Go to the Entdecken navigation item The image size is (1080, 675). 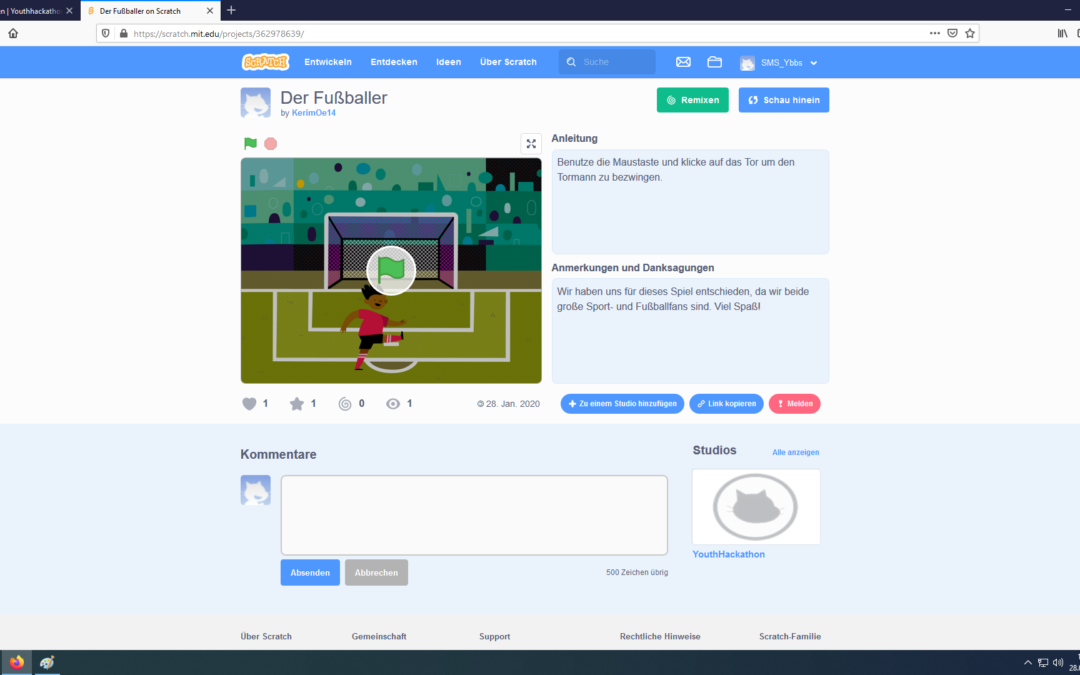point(394,62)
